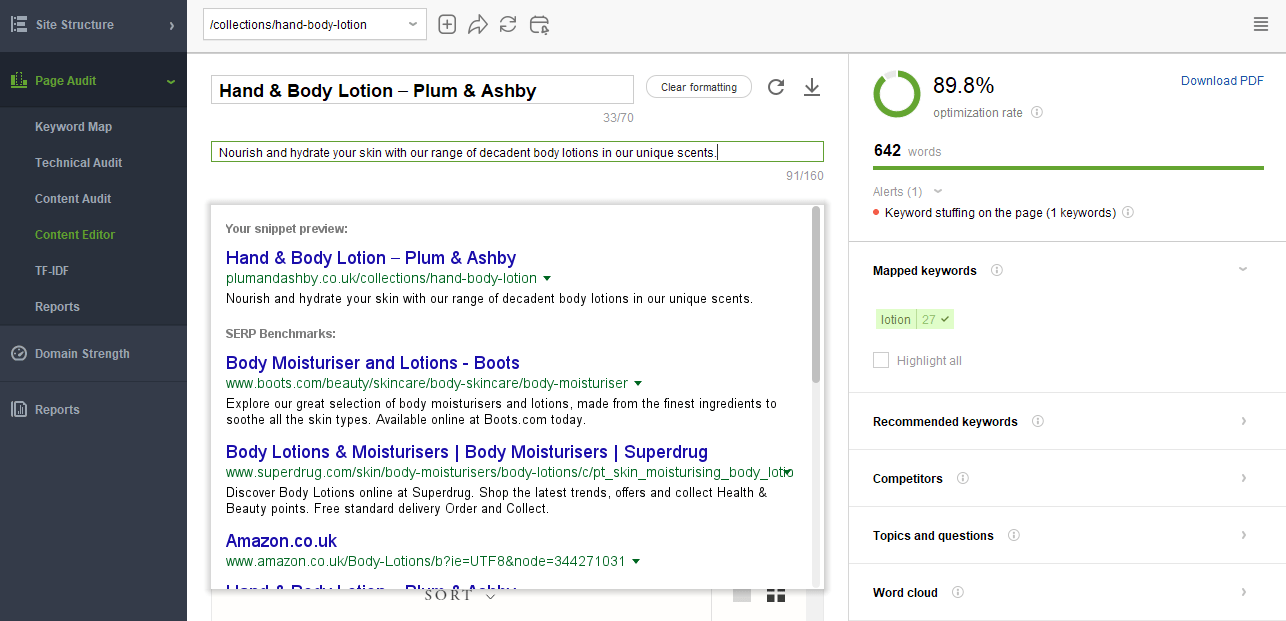The image size is (1286, 621).
Task: Switch to single-square view icon
Action: pos(742,595)
